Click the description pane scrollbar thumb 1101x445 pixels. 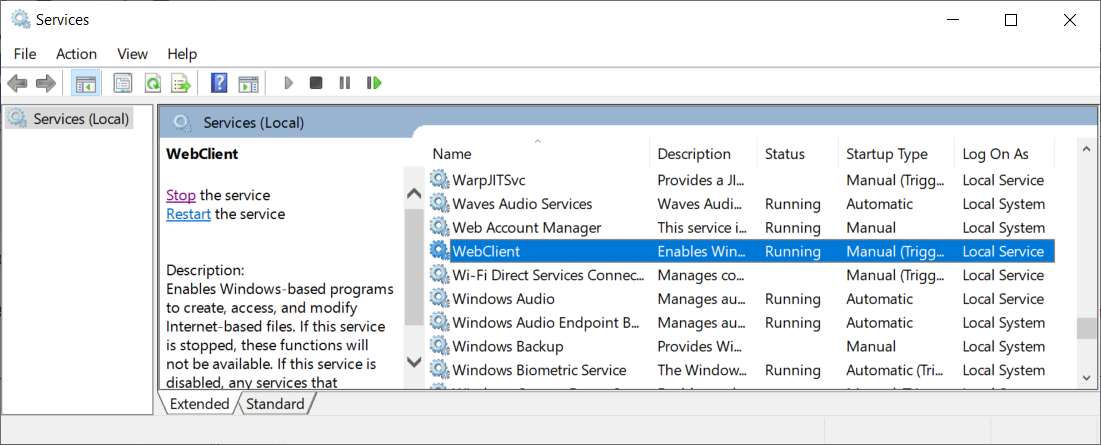click(x=415, y=267)
